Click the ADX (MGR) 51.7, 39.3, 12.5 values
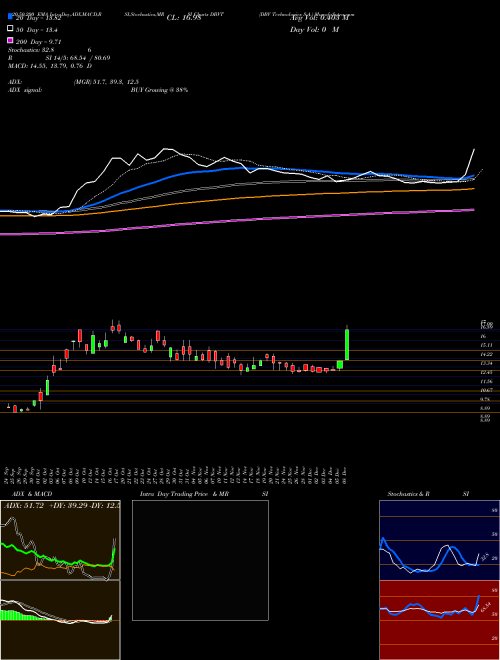This screenshot has height=660, width=500. (x=106, y=82)
